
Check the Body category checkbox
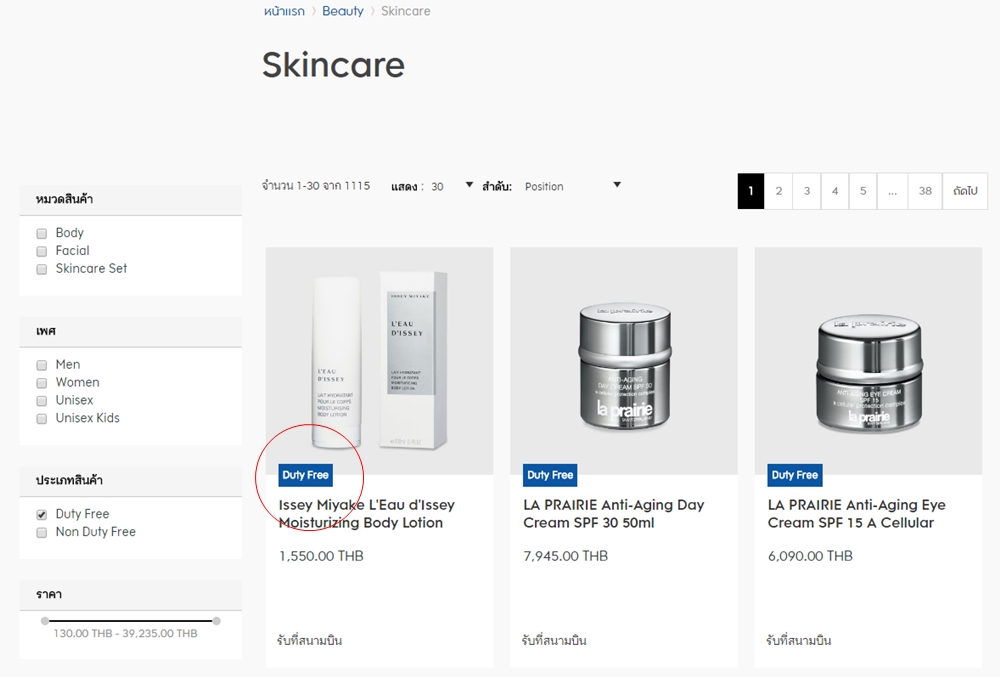tap(41, 233)
